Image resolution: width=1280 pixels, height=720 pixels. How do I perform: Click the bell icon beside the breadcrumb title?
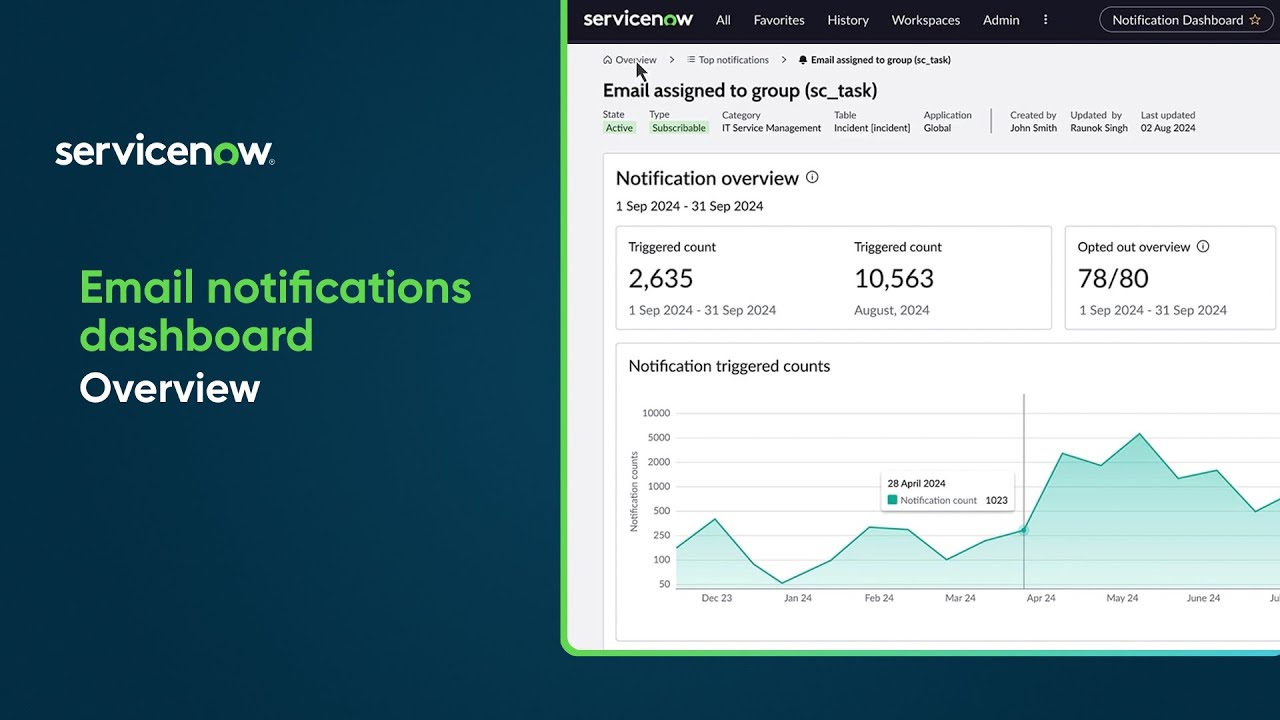803,59
